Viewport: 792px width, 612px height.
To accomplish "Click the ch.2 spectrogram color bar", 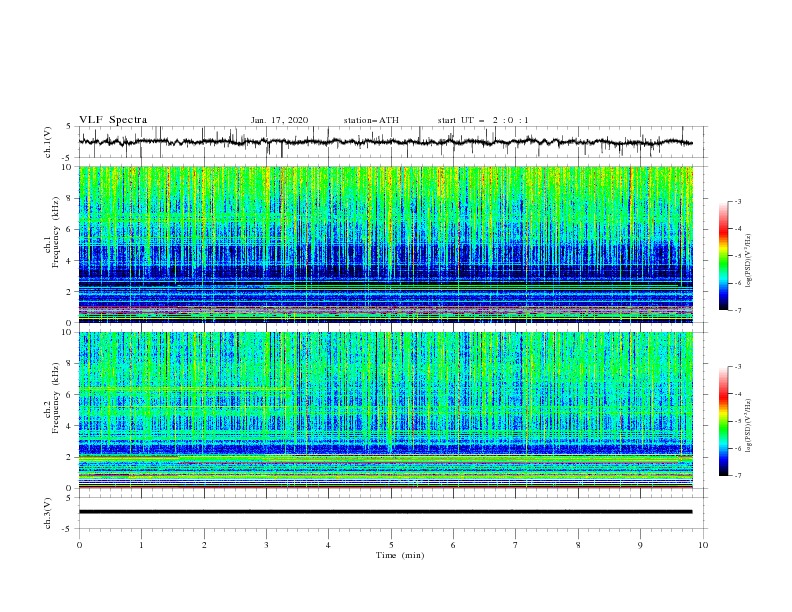I will (x=723, y=421).
